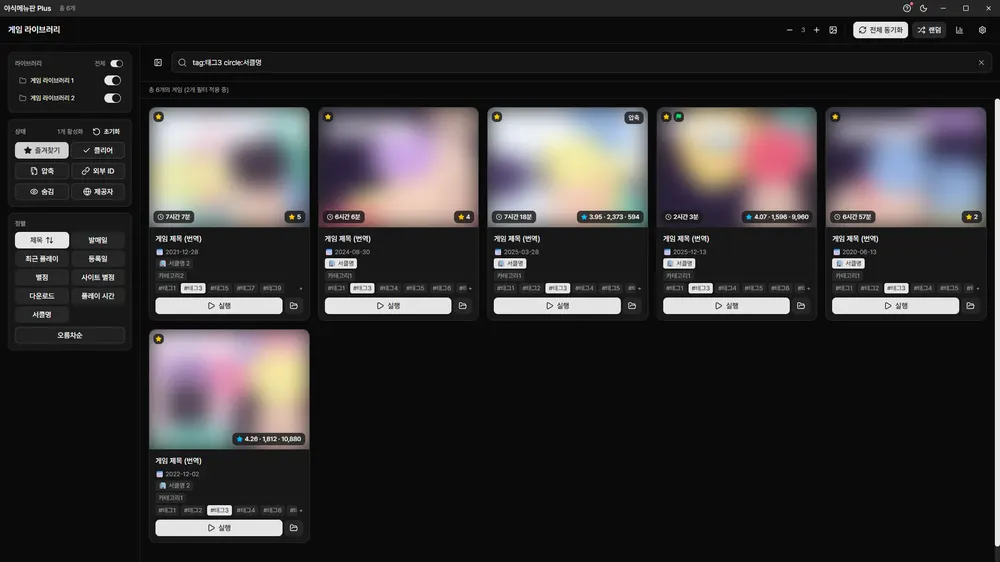Sort by 사이트 별점
The image size is (1000, 562).
click(x=98, y=277)
